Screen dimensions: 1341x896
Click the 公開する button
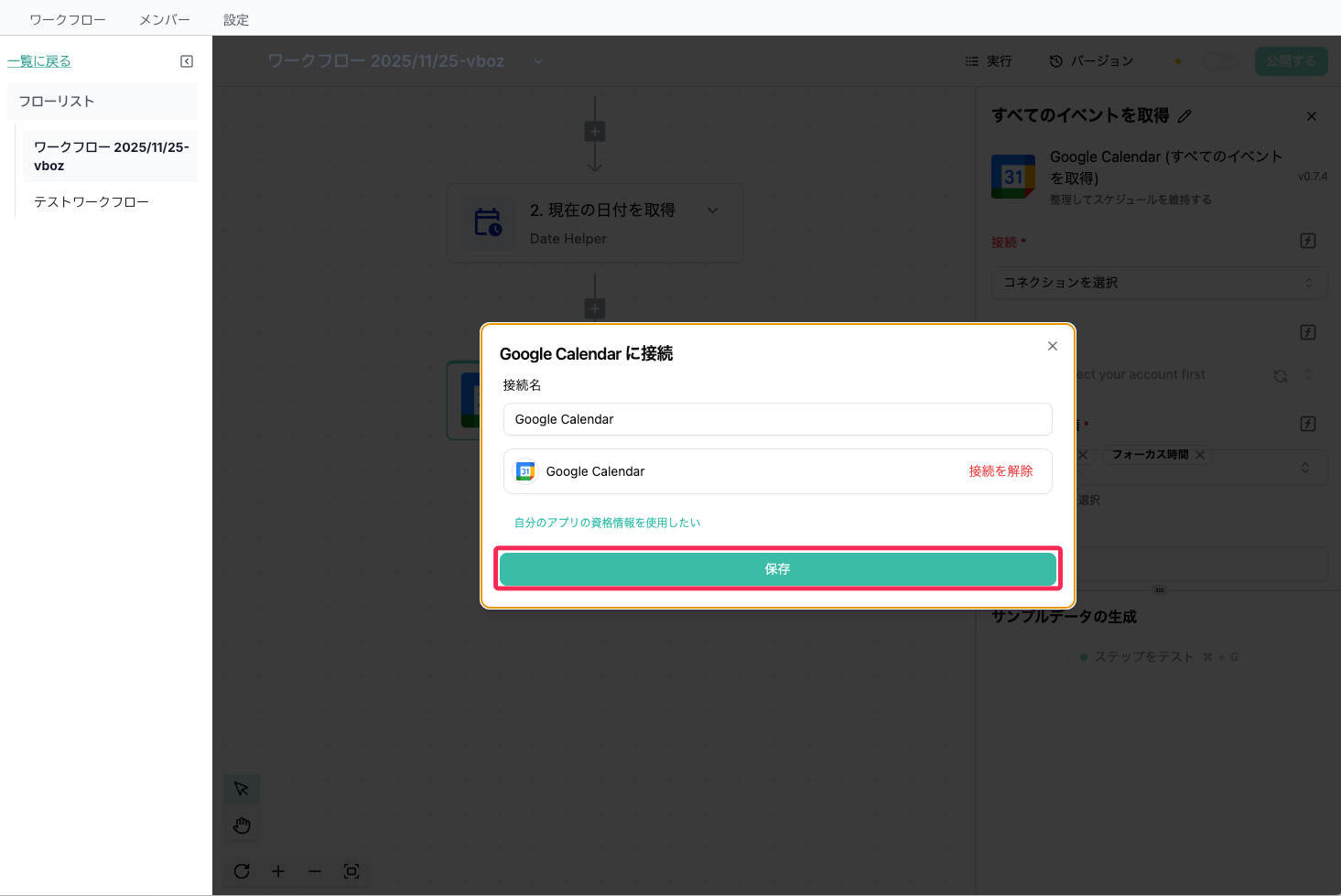1291,61
